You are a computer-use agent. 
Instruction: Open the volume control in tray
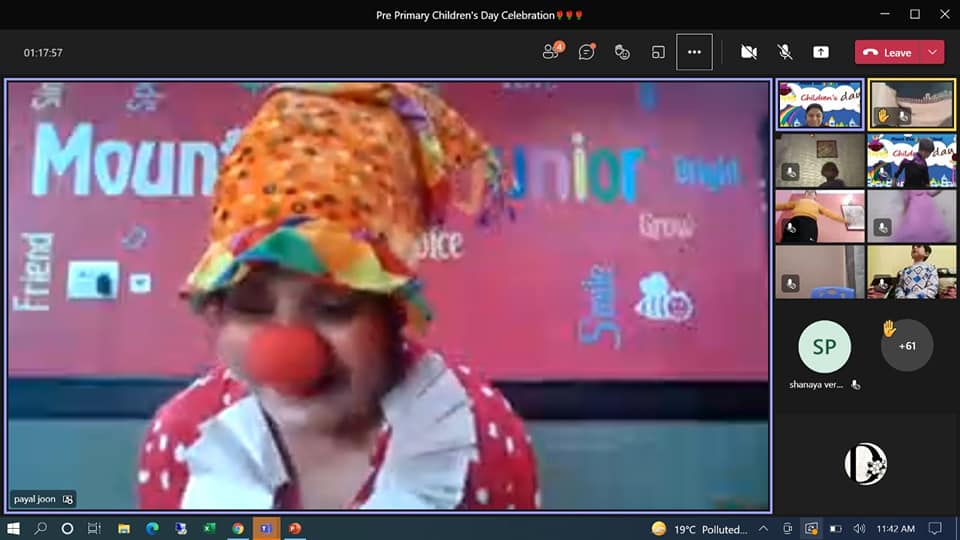pos(859,528)
